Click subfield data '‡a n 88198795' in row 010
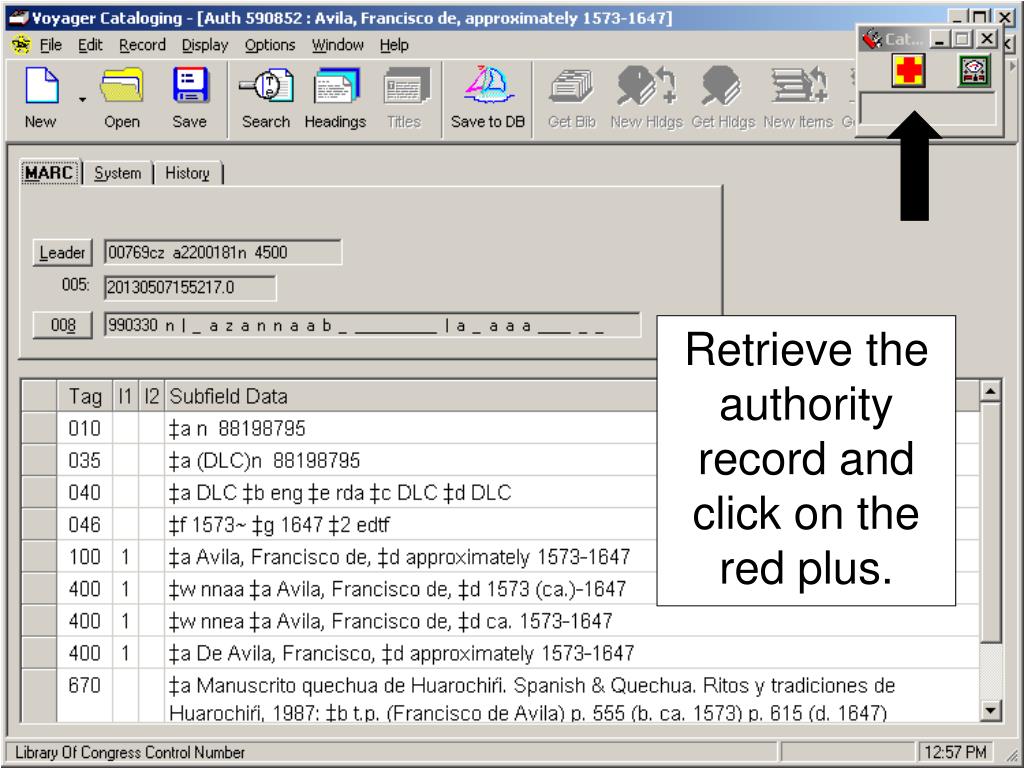Screen dimensions: 1024x768 coord(237,428)
